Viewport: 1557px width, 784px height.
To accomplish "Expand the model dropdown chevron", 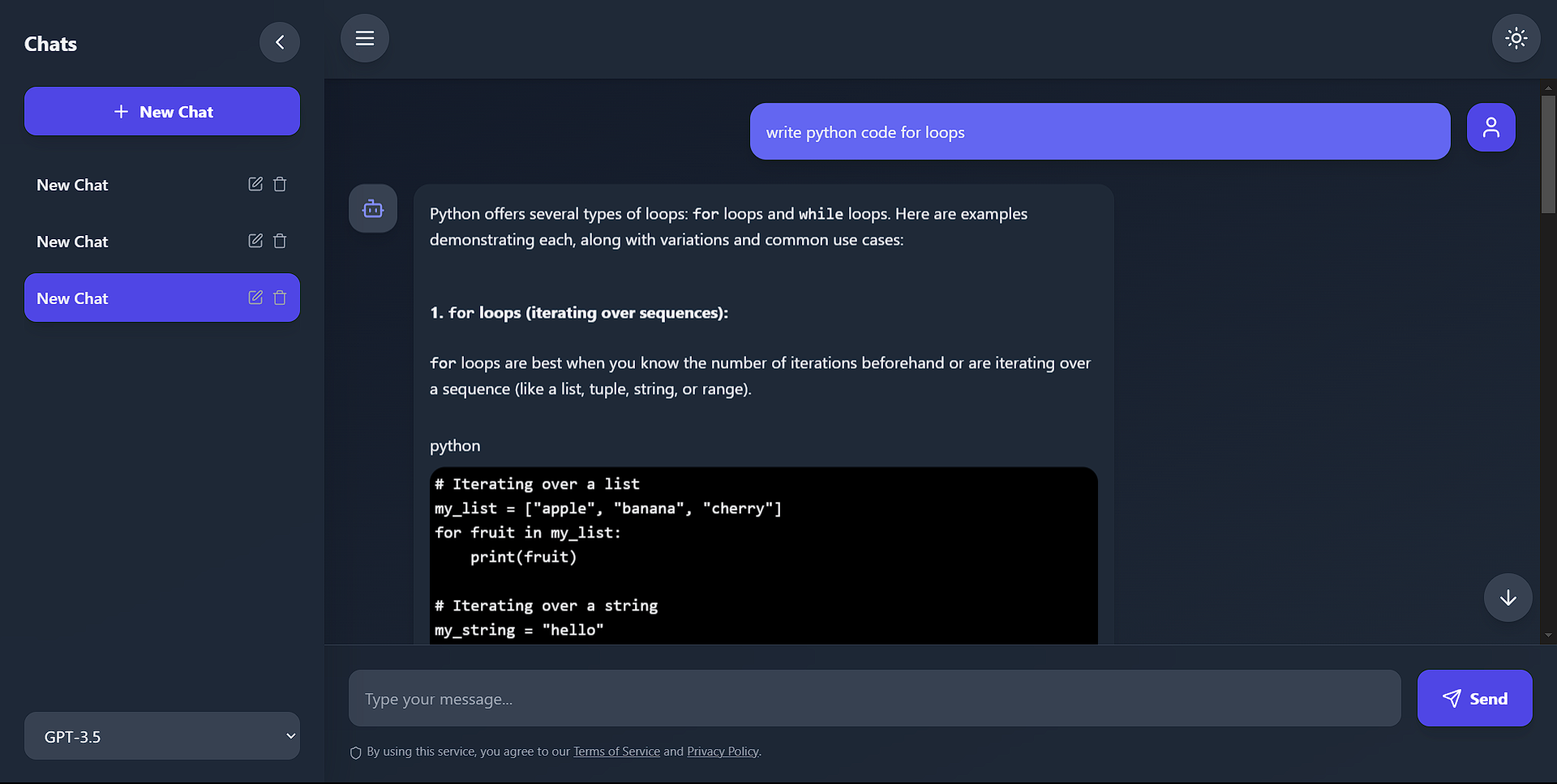I will (290, 736).
